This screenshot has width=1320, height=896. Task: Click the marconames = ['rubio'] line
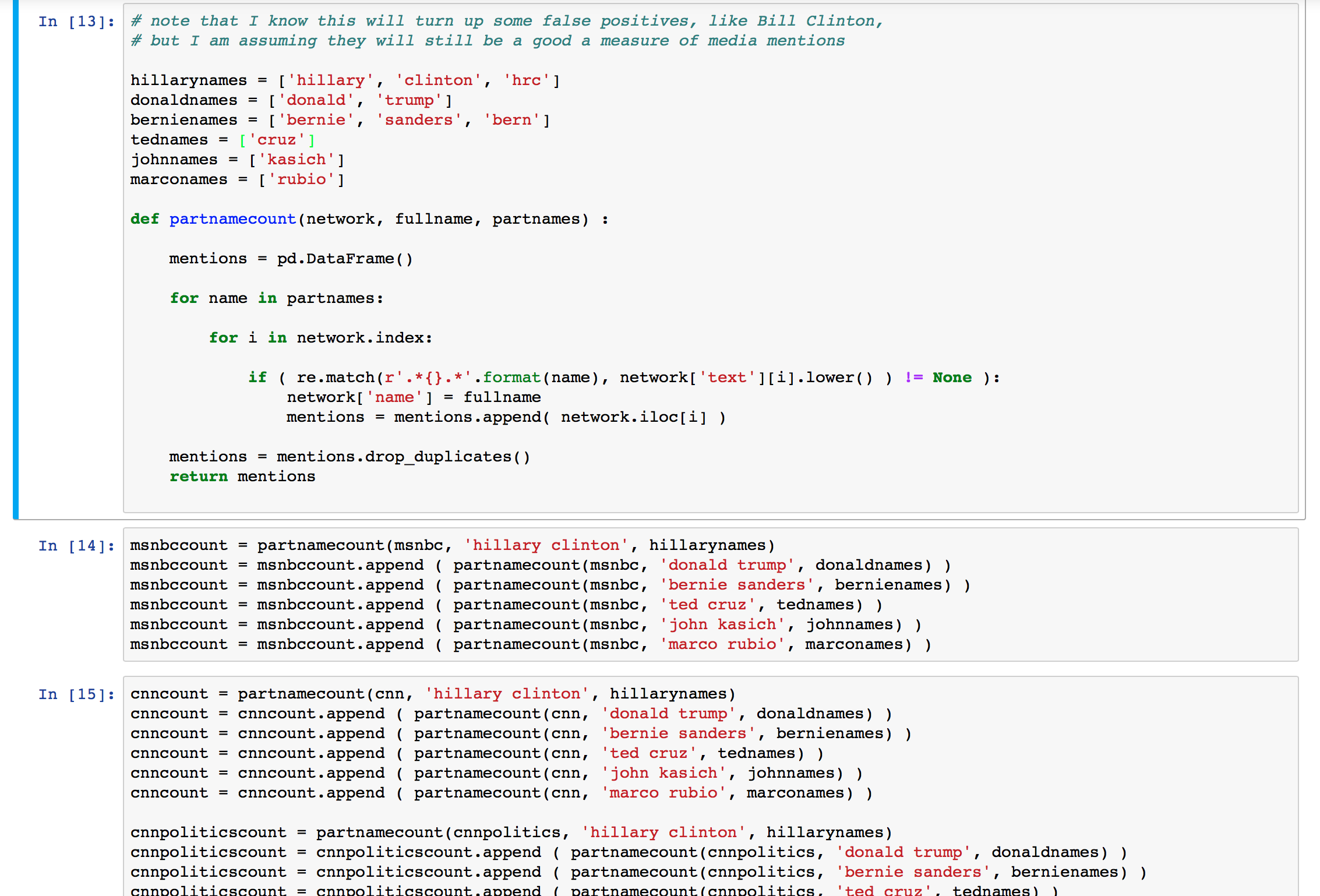click(x=238, y=179)
